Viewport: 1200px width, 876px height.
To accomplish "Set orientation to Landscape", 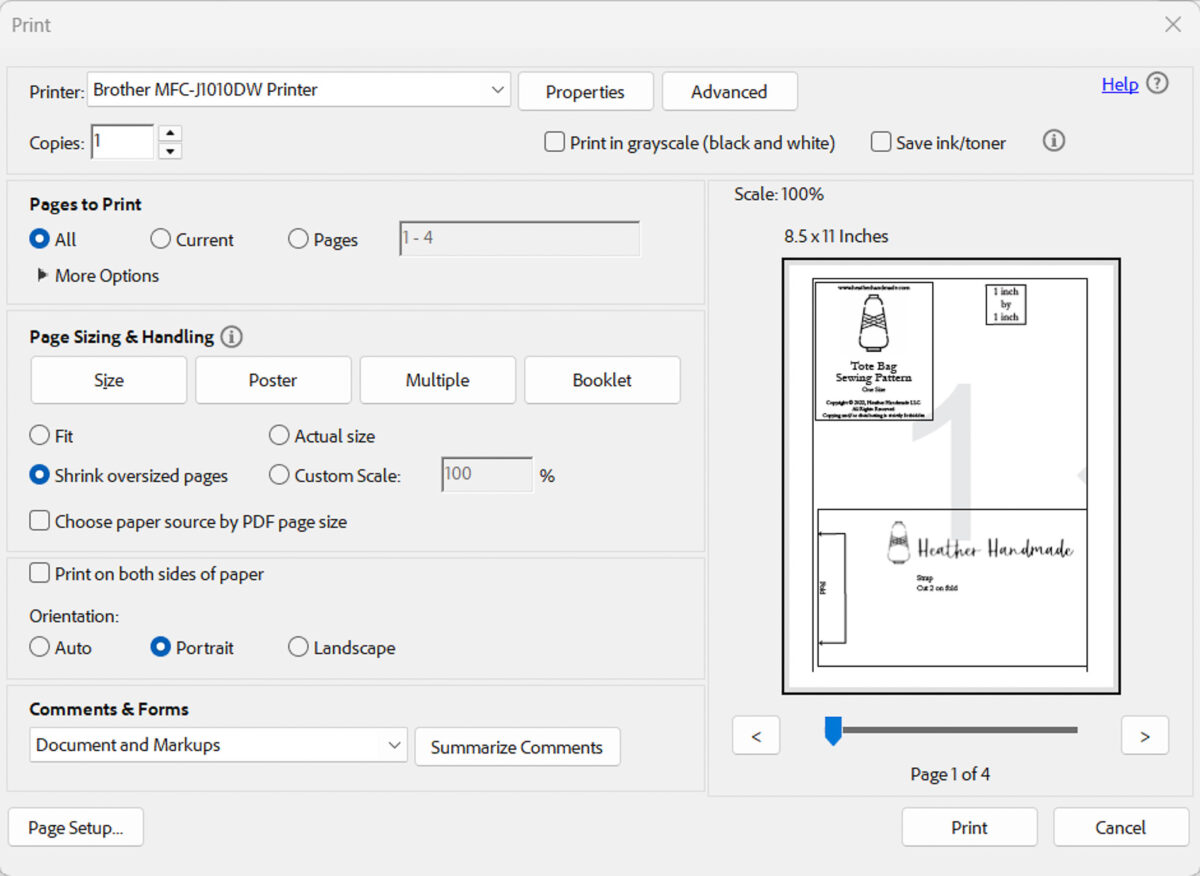I will (298, 647).
